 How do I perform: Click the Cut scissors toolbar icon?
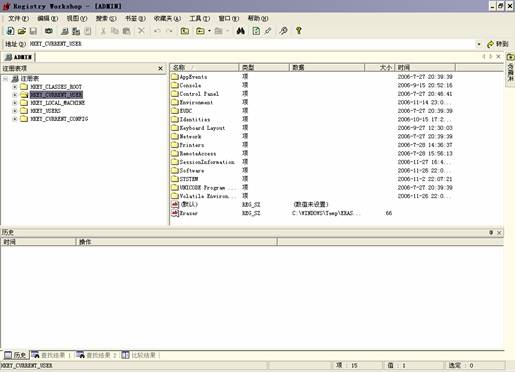point(103,31)
